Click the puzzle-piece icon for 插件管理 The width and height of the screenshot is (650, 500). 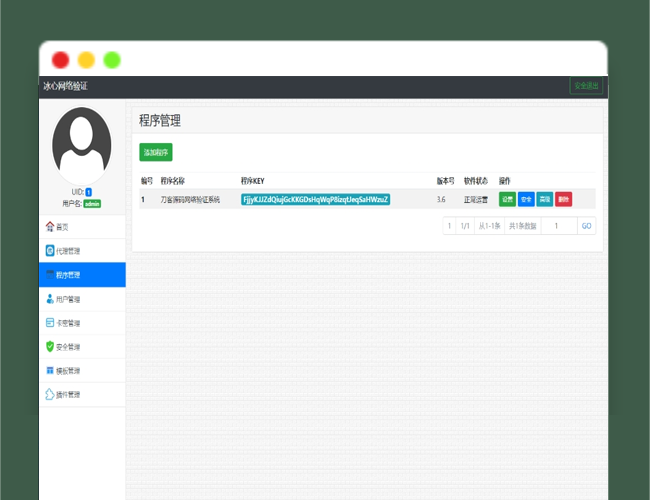click(50, 394)
